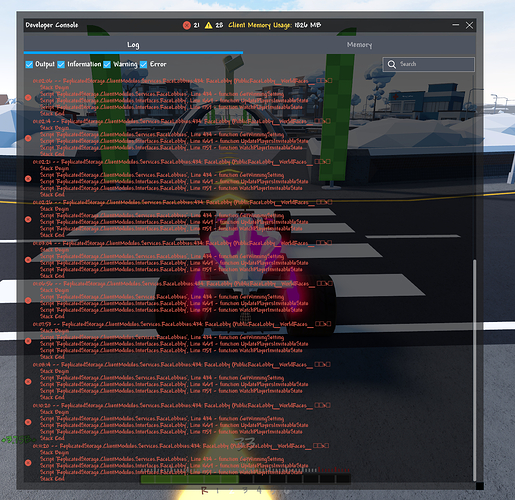Click Stack End line under 01:10:20 entry
This screenshot has height=500, width=515.
click(52, 438)
